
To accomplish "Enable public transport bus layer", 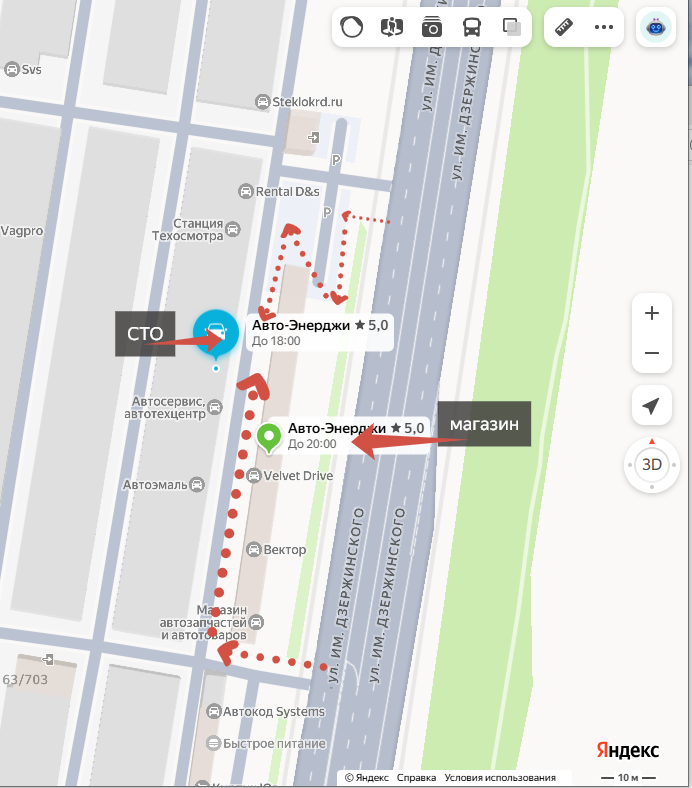I will pos(471,27).
